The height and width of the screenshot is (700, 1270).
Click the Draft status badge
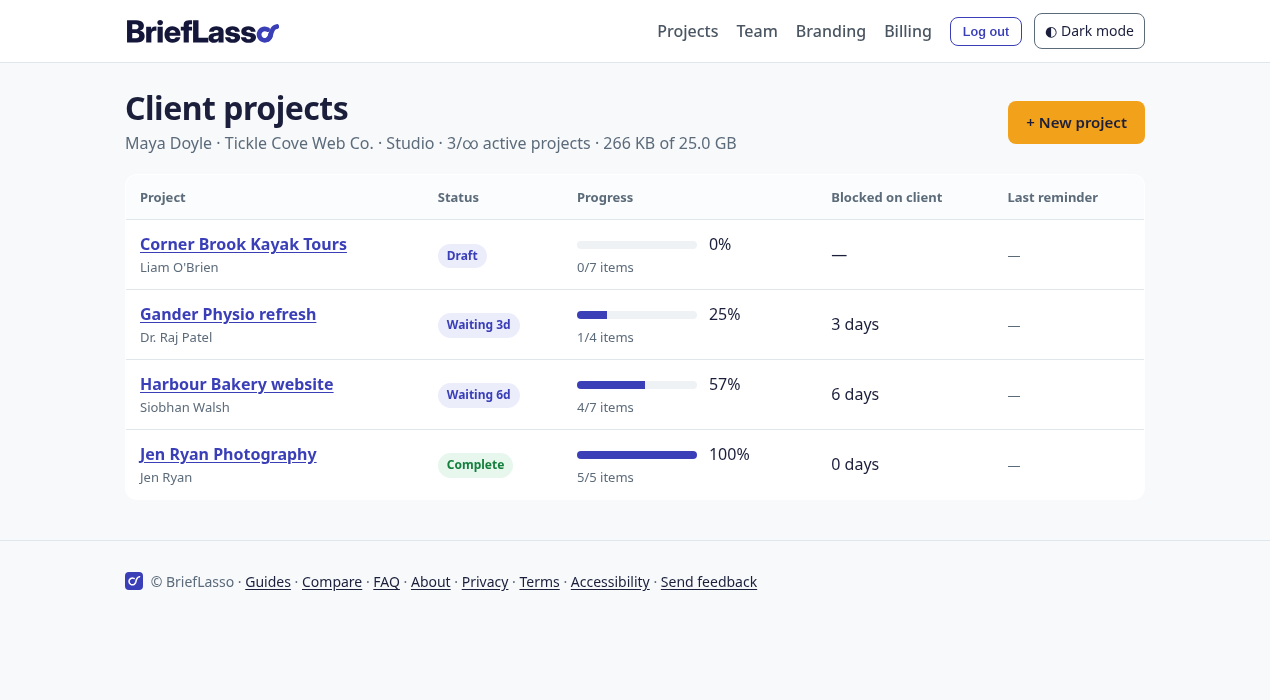pos(462,255)
